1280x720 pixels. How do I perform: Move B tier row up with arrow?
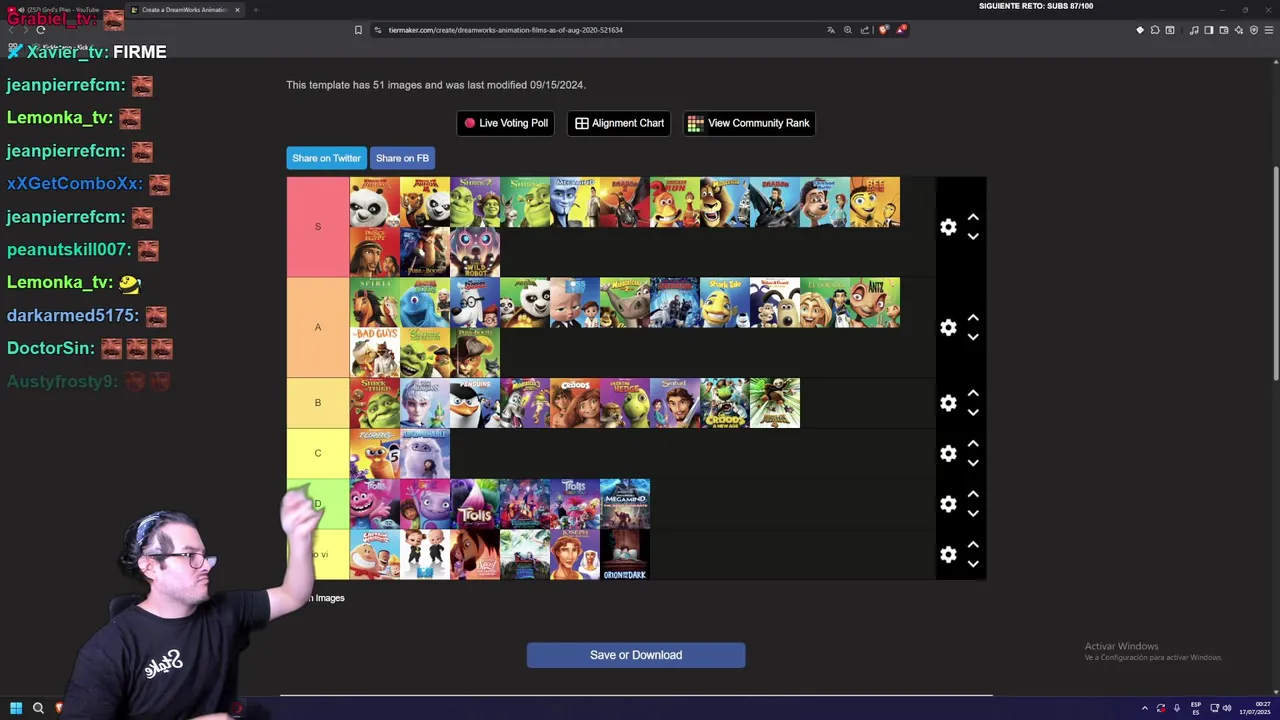click(973, 393)
